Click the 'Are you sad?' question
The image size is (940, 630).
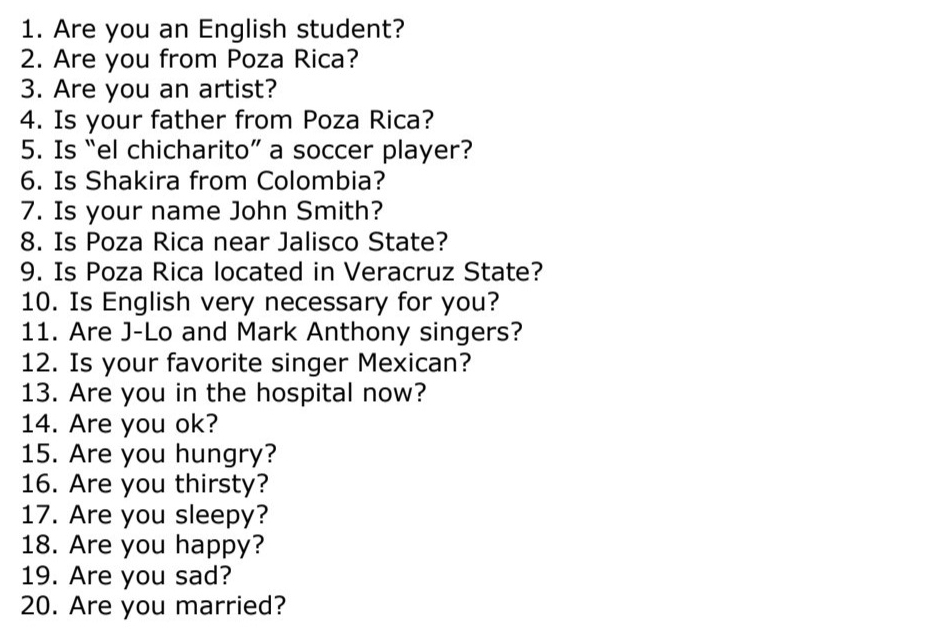124,576
